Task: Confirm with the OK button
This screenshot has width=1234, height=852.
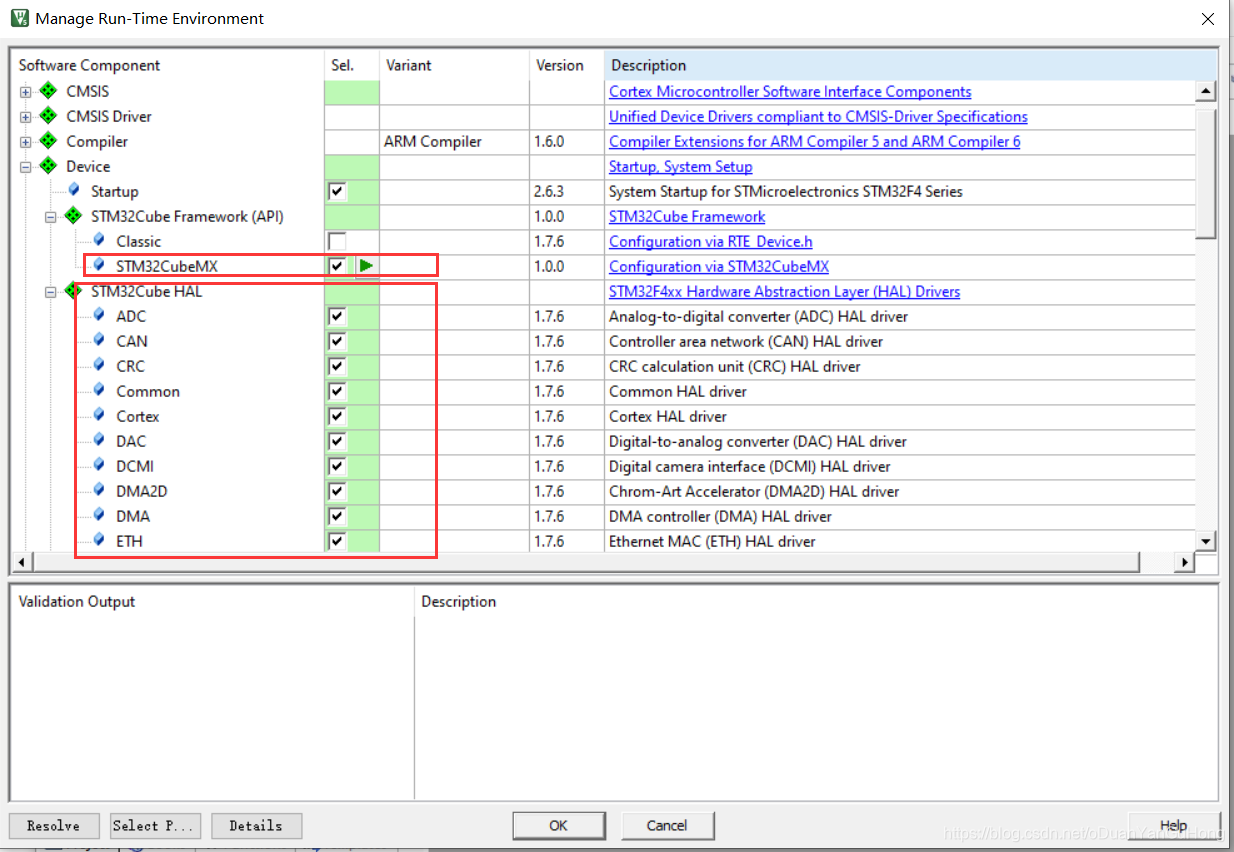Action: point(559,825)
